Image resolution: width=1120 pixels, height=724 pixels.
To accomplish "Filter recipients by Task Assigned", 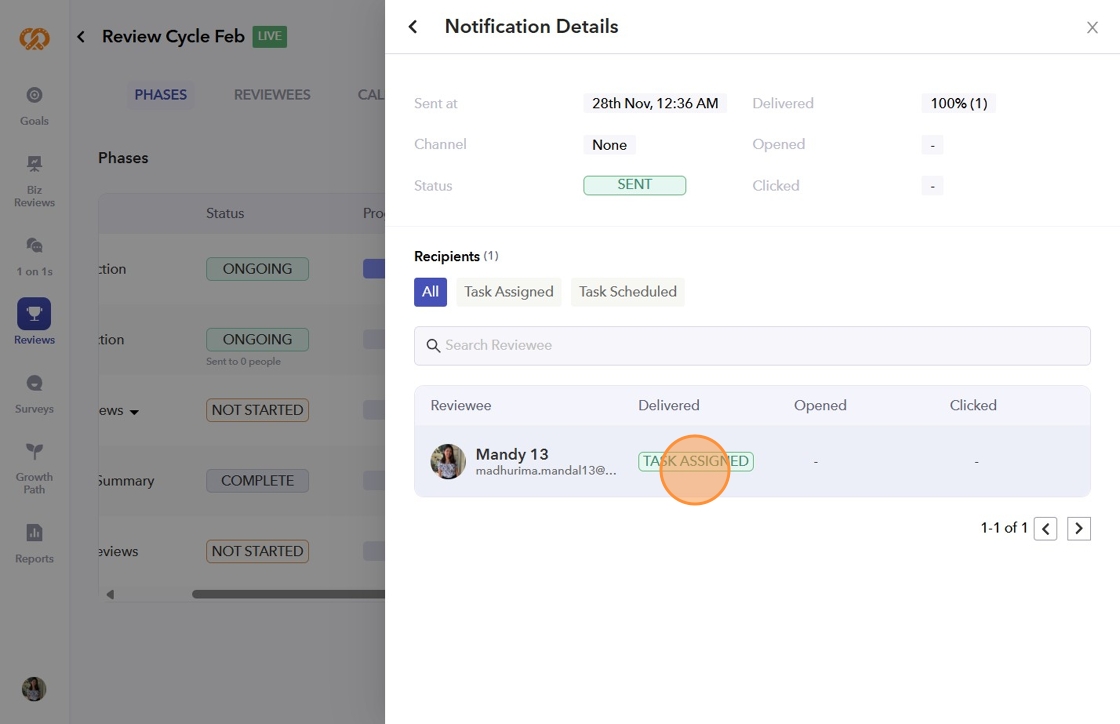I will coord(508,292).
